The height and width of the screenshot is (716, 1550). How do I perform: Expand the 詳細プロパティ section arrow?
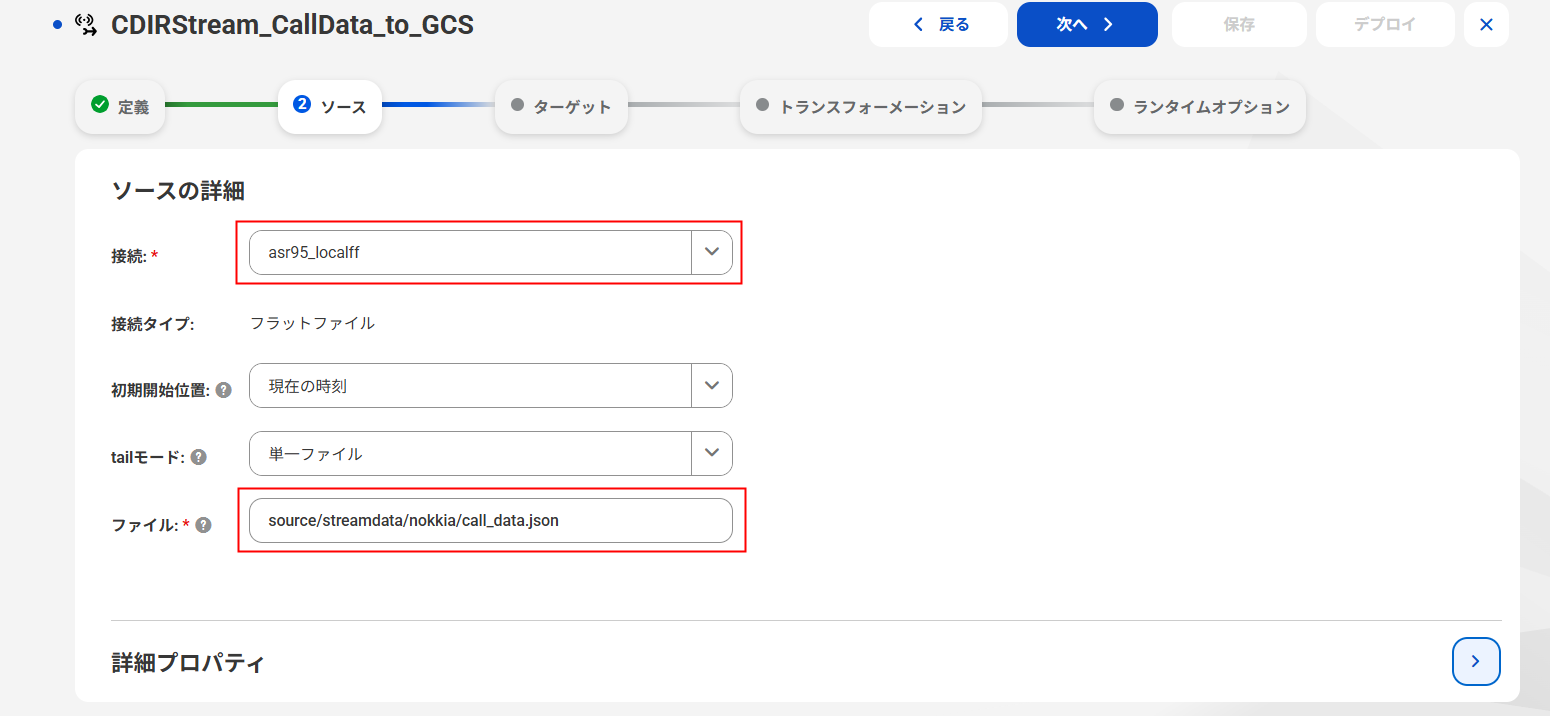[1476, 661]
